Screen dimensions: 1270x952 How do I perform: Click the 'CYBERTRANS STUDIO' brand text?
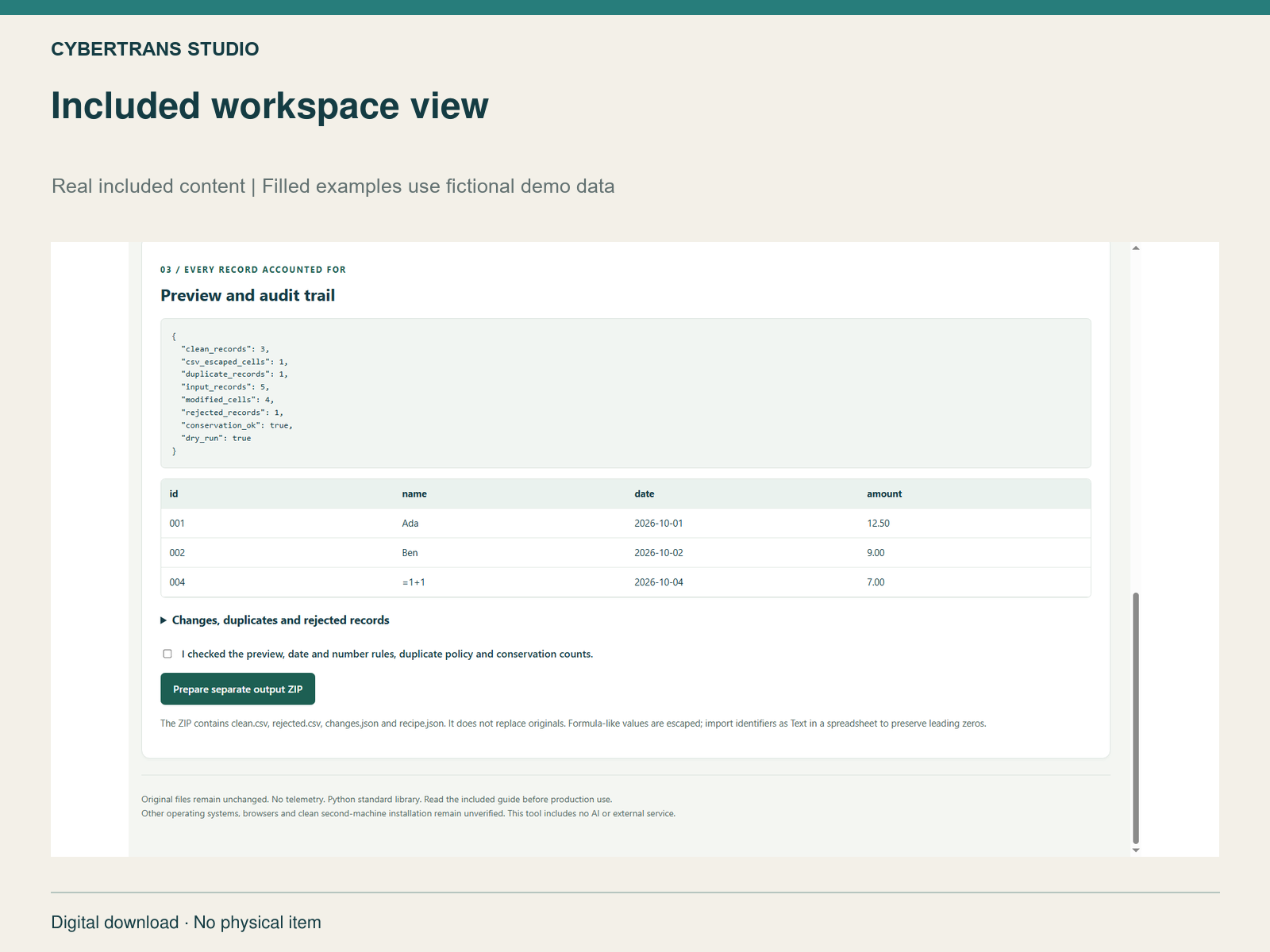(155, 49)
